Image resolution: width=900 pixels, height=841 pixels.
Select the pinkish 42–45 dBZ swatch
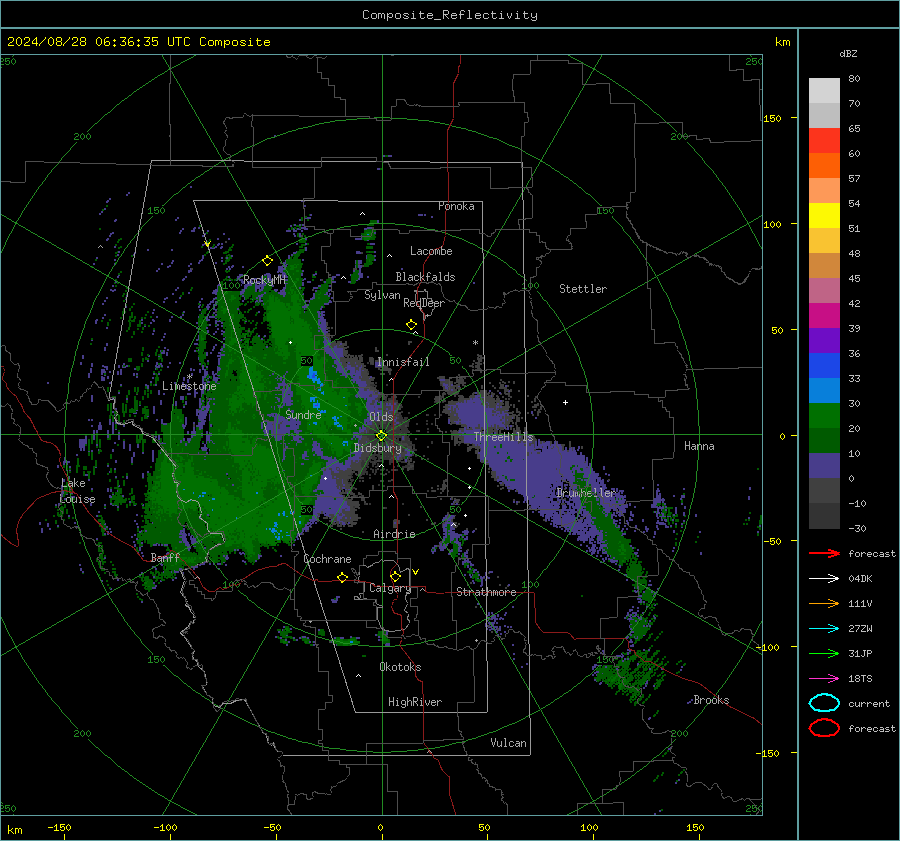824,291
